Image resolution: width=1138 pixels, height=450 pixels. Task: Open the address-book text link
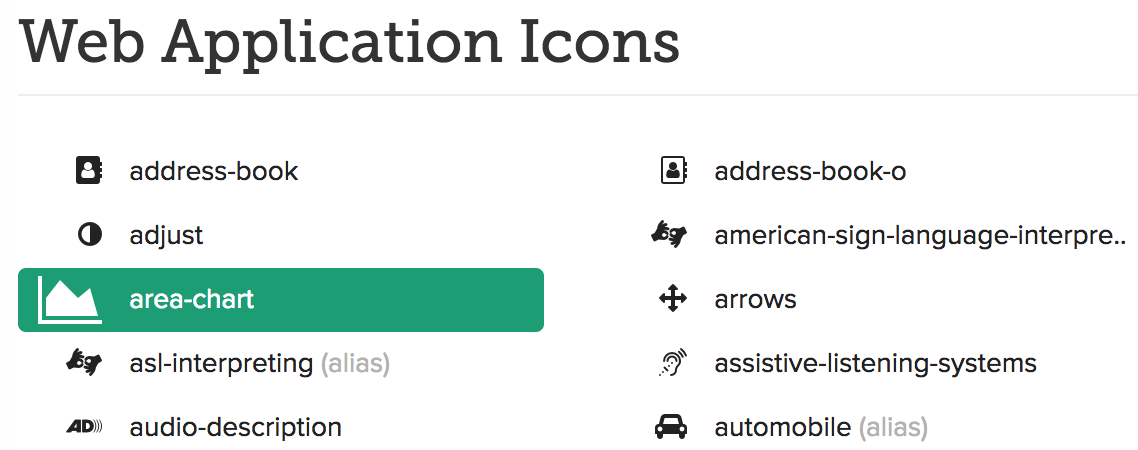click(214, 171)
